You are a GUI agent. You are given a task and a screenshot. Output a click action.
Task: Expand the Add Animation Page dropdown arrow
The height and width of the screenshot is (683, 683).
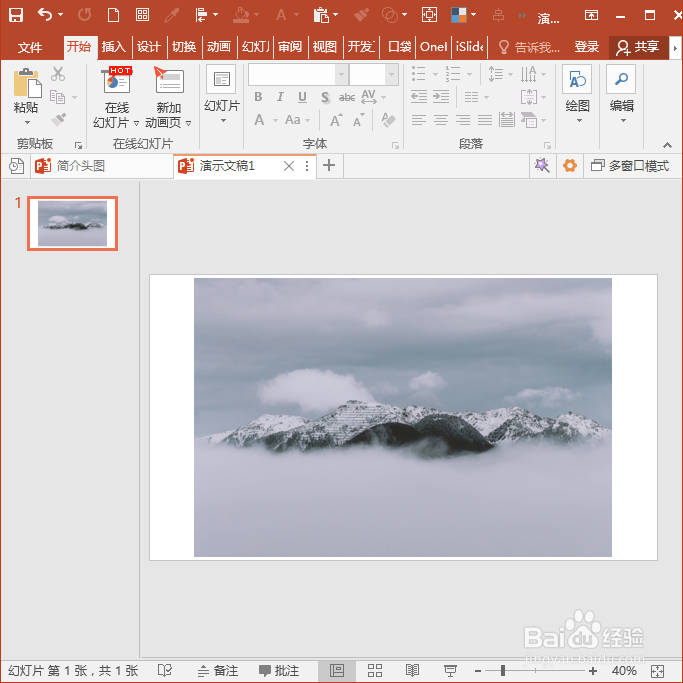point(189,123)
